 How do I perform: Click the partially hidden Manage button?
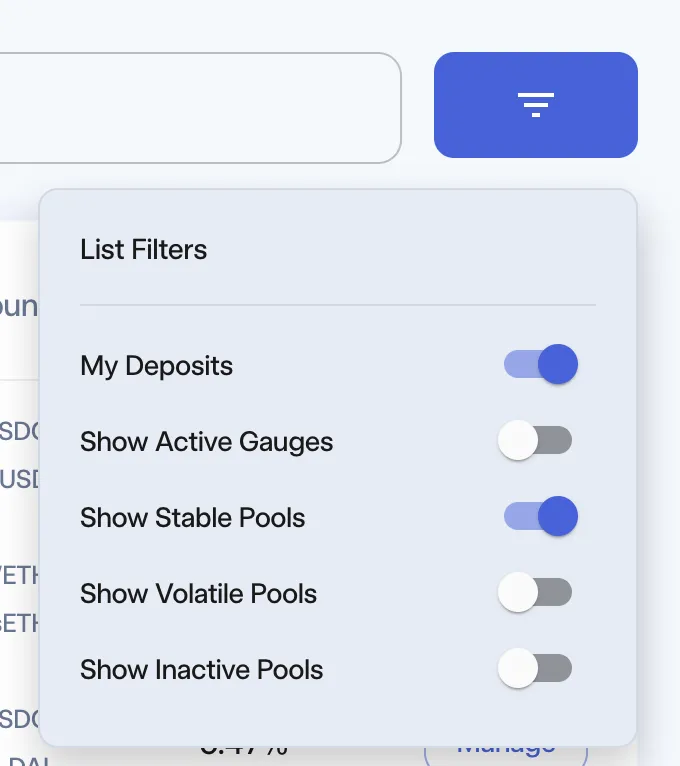point(506,755)
